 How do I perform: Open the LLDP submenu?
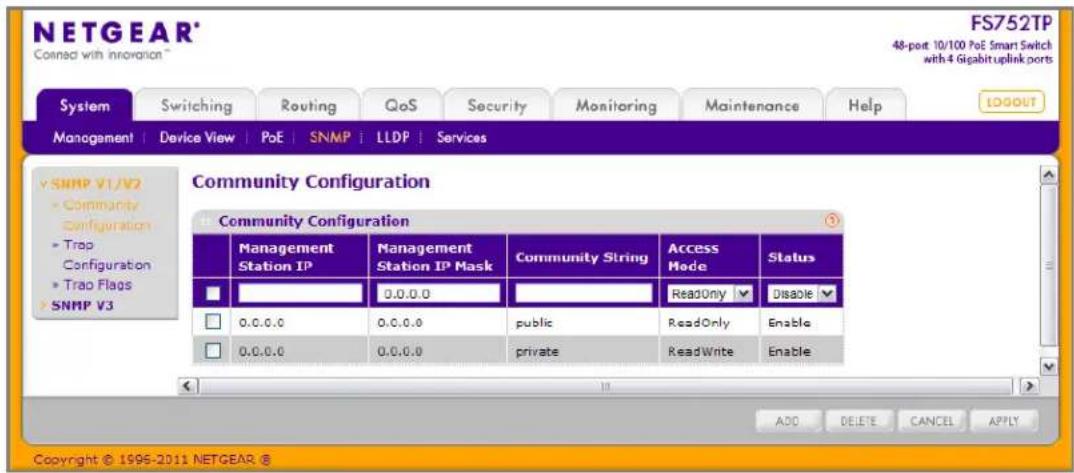point(392,138)
